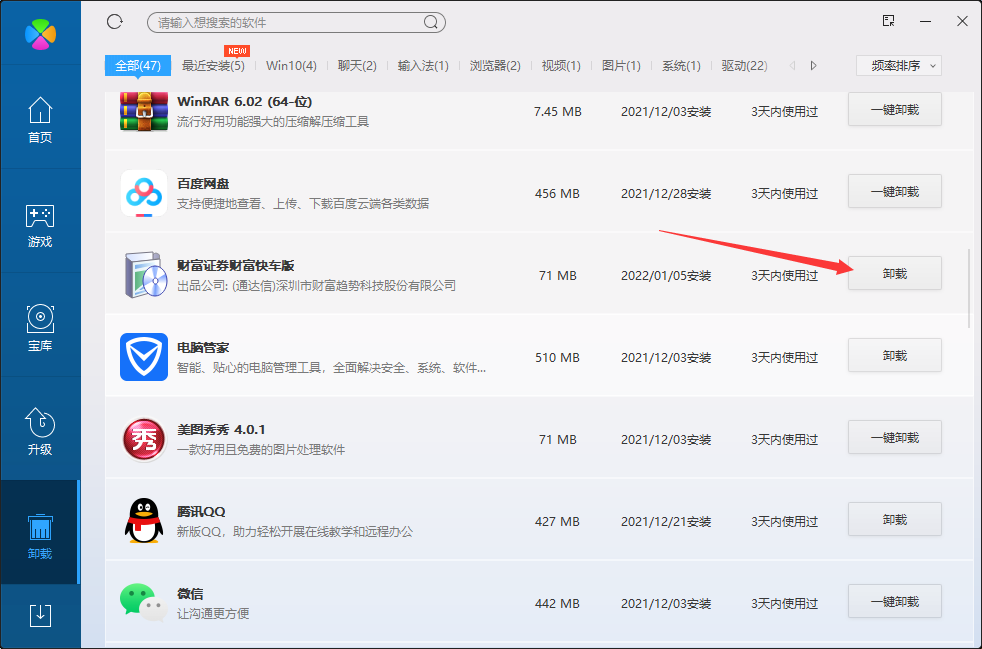Click the 让沟通更方便 description

(213, 613)
